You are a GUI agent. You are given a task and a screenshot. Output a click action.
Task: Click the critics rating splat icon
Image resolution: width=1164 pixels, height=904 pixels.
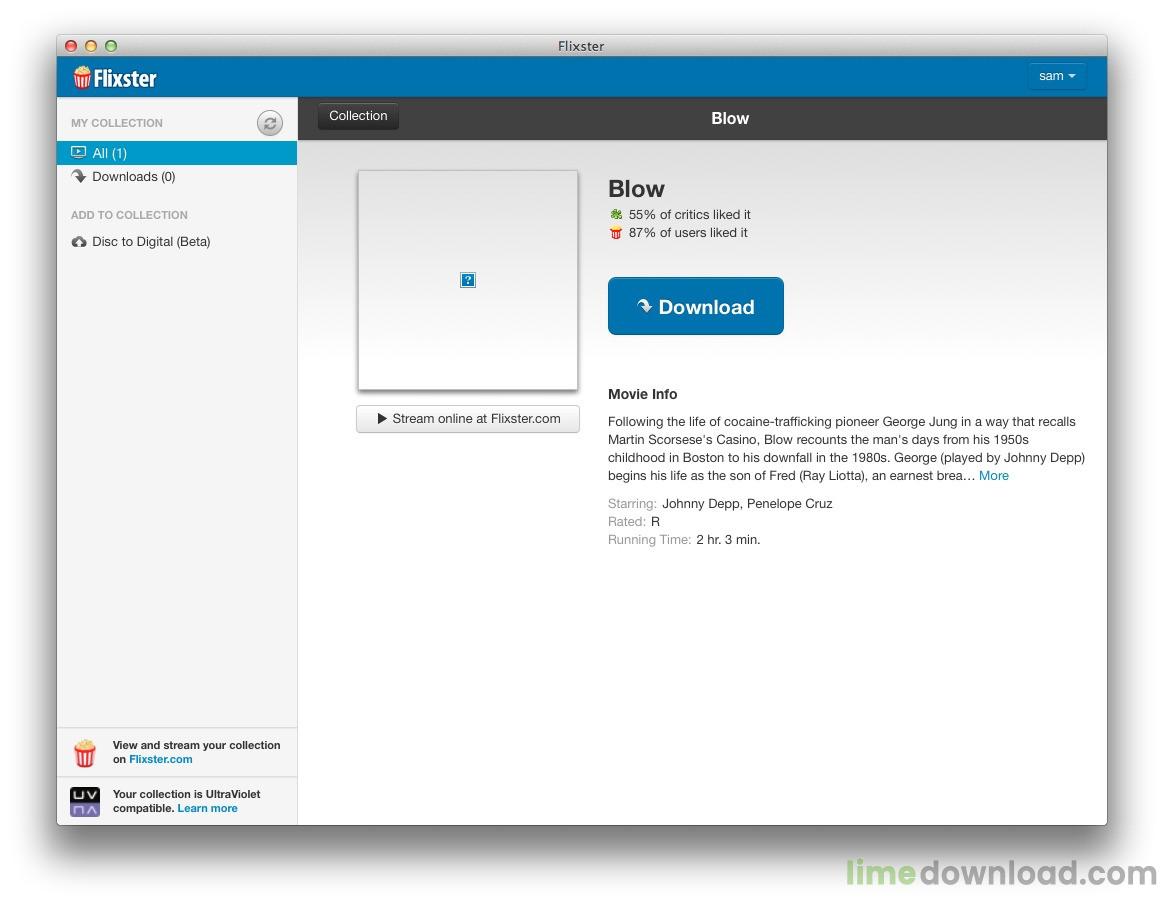(x=616, y=214)
